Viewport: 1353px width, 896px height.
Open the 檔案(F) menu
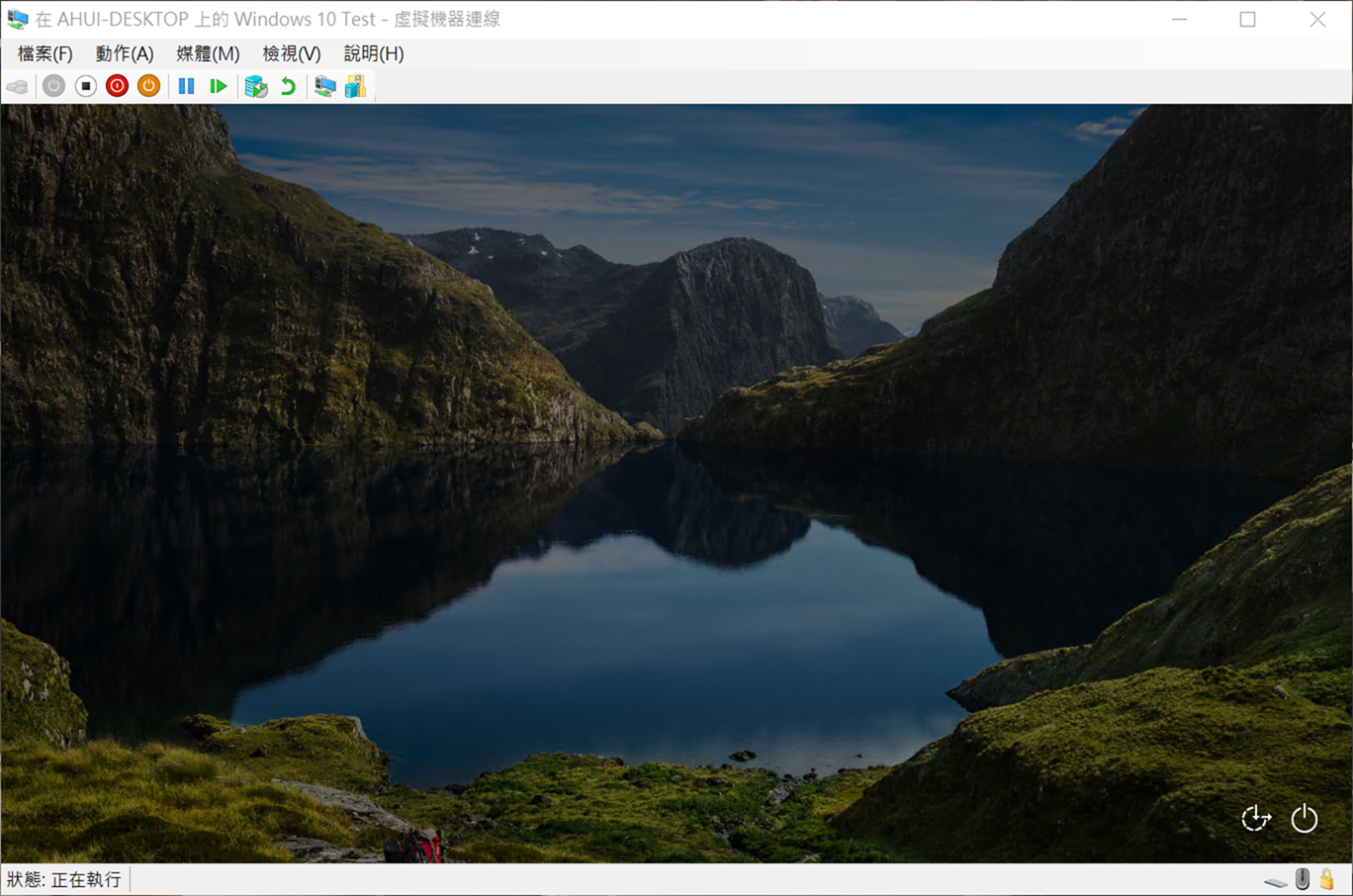coord(45,53)
